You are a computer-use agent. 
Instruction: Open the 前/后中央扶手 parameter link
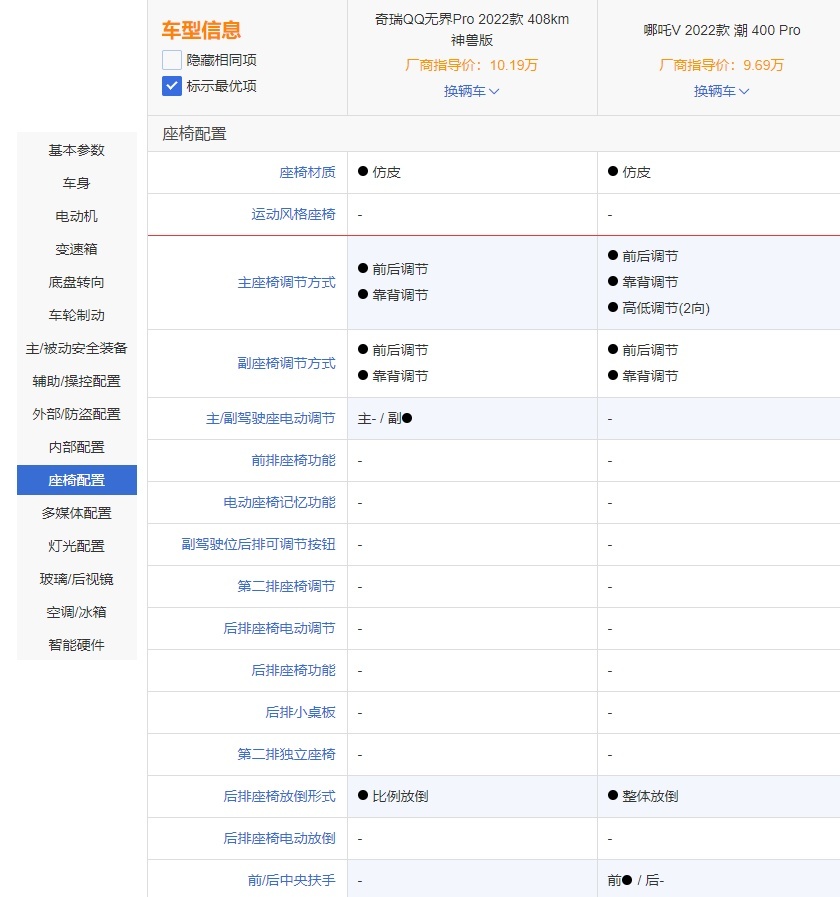(x=291, y=880)
